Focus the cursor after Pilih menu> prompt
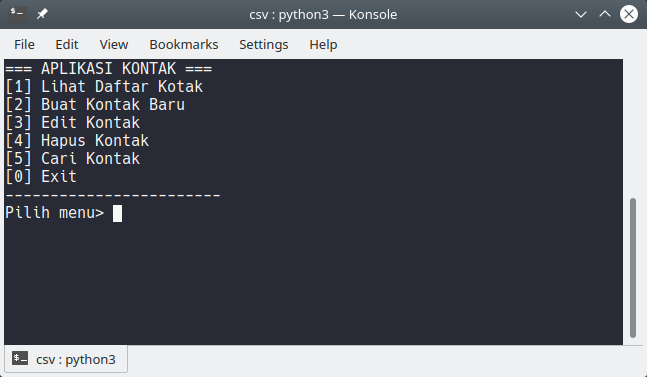Viewport: 647px width, 377px height. coord(117,213)
